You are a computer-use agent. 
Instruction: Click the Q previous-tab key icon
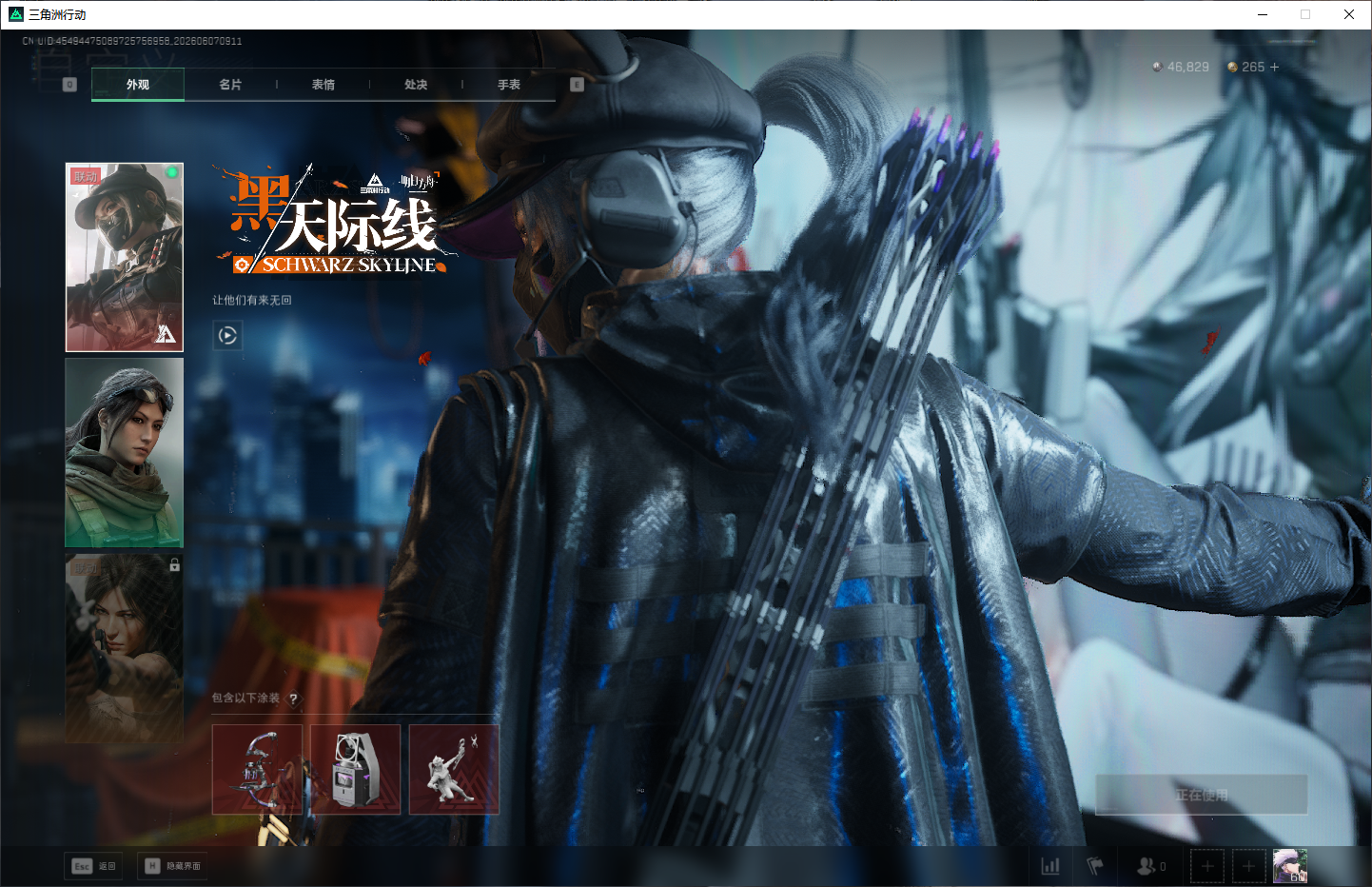(69, 85)
